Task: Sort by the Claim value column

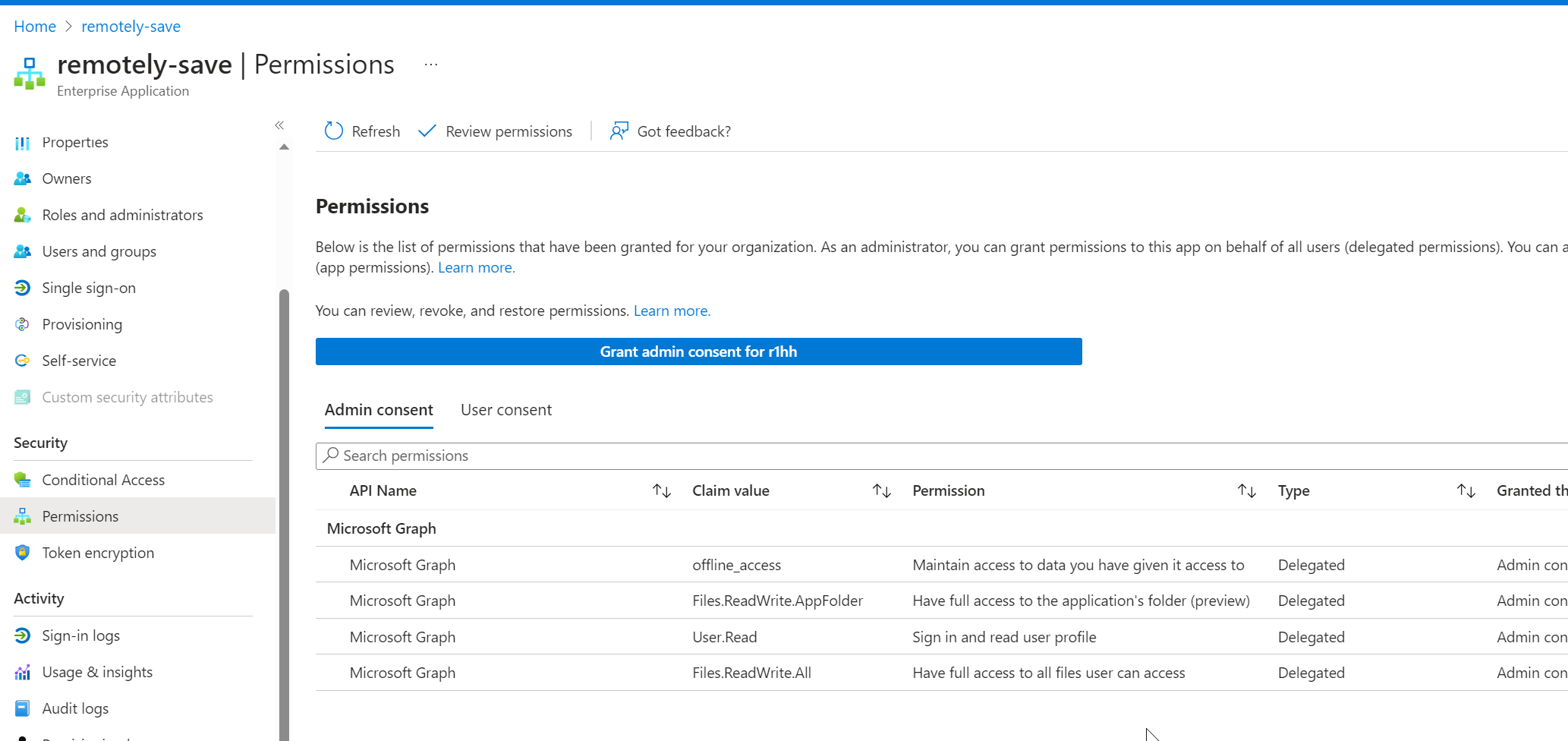Action: [x=881, y=490]
